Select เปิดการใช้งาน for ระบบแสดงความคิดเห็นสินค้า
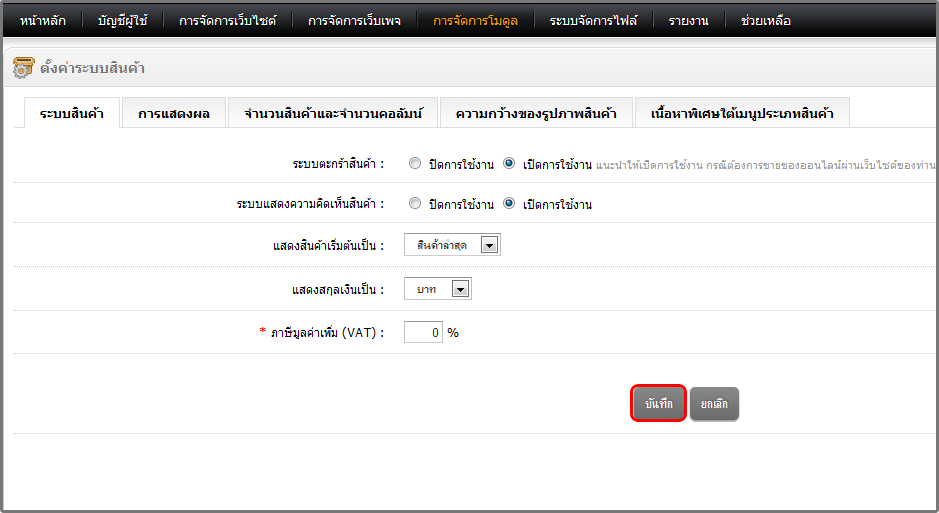 509,204
